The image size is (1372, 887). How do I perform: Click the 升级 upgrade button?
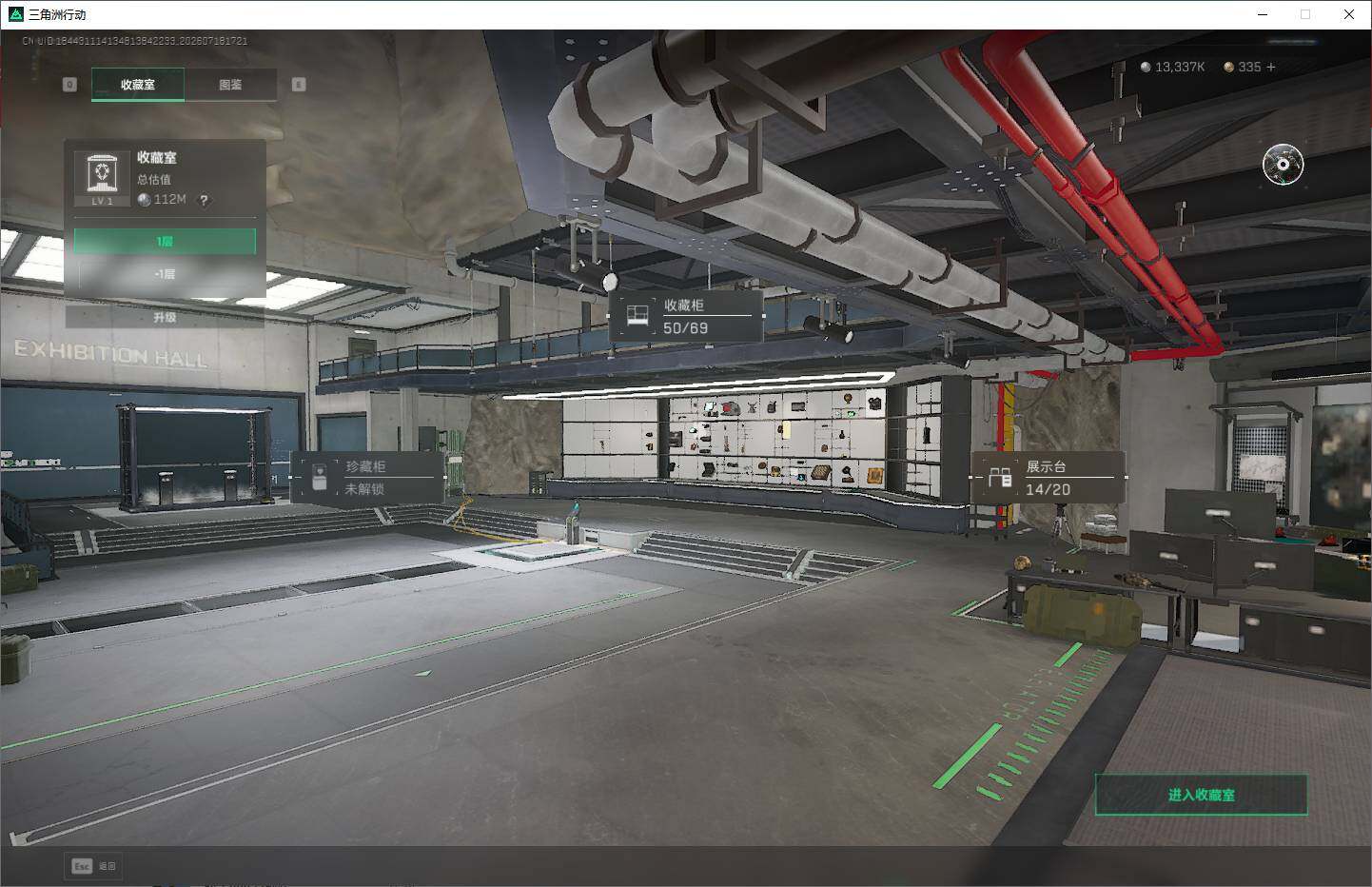click(165, 317)
